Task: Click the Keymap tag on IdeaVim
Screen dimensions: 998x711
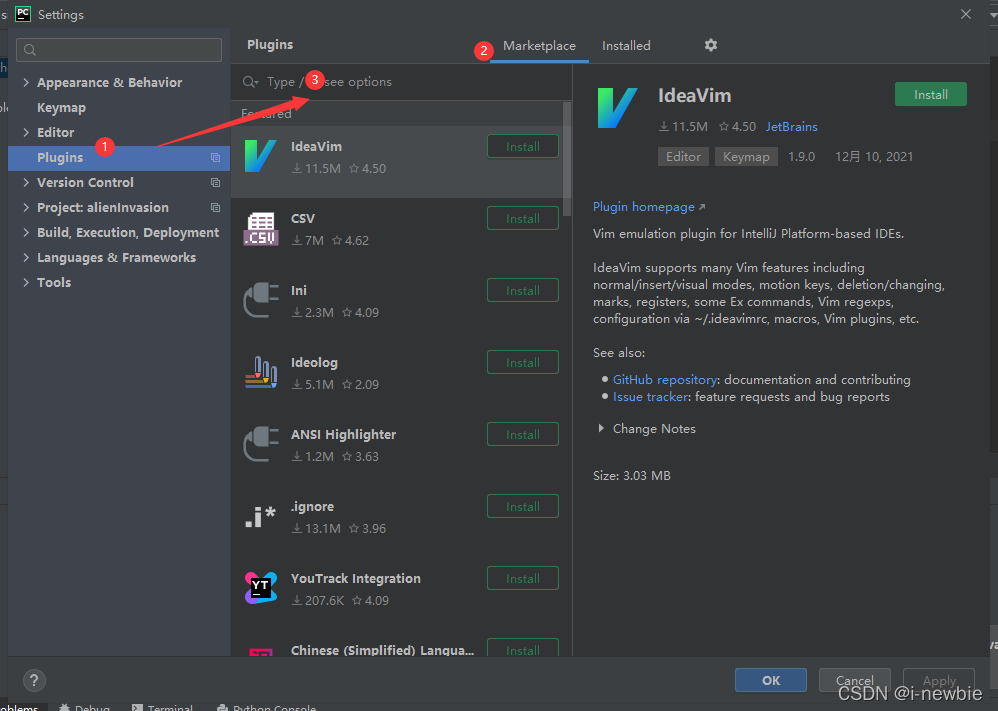Action: 746,157
